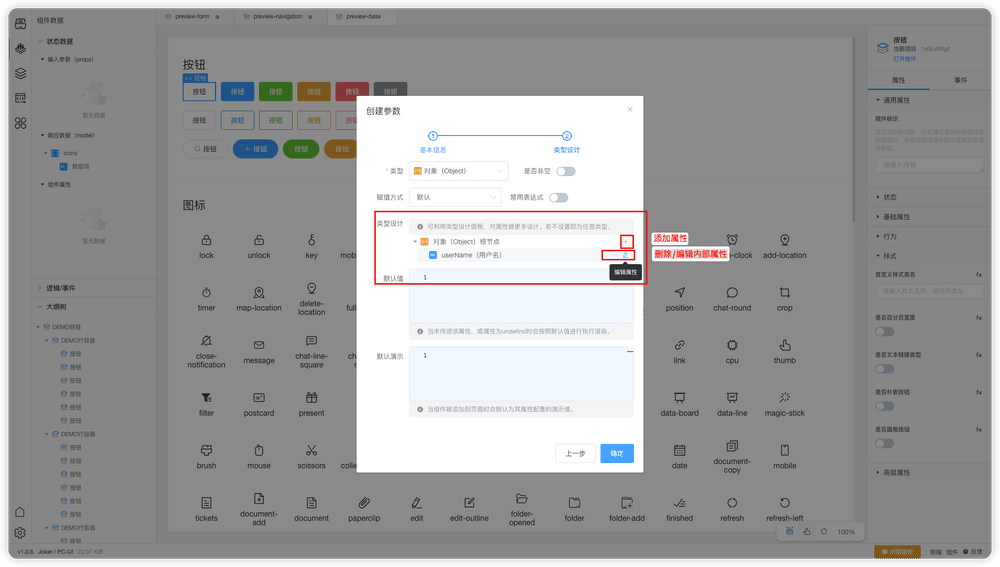Open the code panel sidebar icon
1000x567 pixels.
[x=20, y=98]
